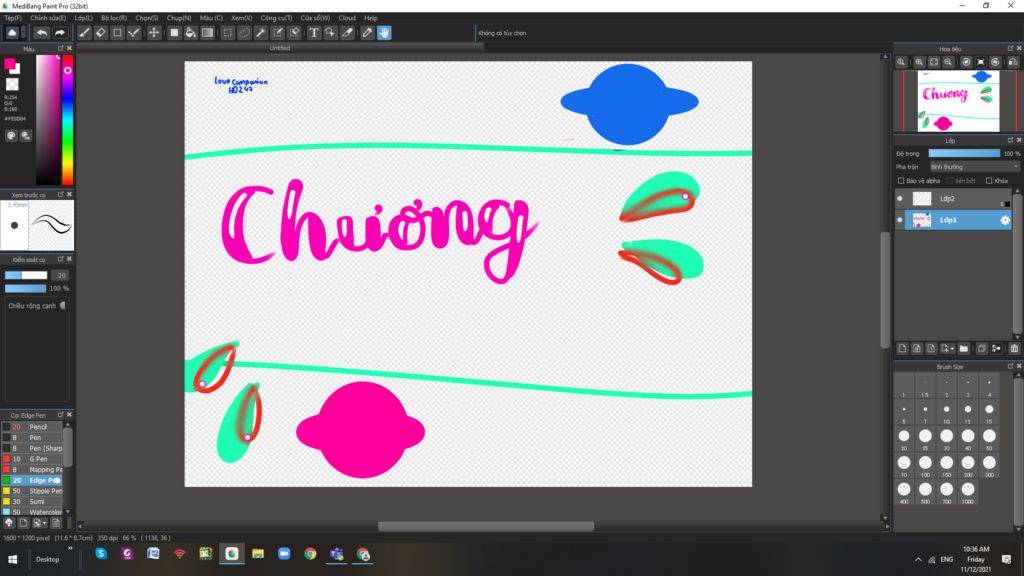Screen dimensions: 1024x576
Task: Zoom in on the navigator
Action: tap(919, 62)
